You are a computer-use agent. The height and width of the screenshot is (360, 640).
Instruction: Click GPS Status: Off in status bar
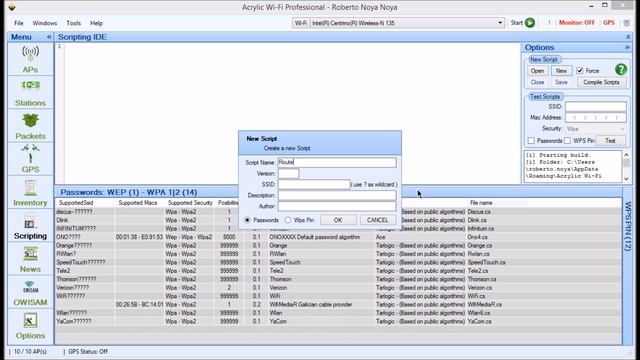point(88,351)
